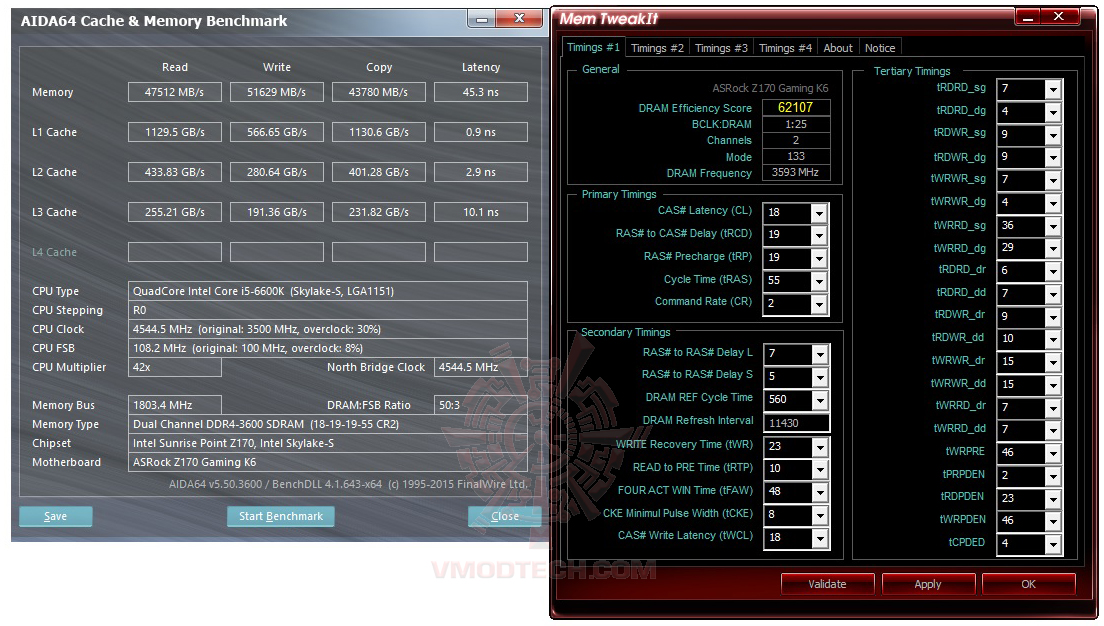The image size is (1104, 626).
Task: Click Memory Copy value 43780 MB/s
Action: click(379, 92)
